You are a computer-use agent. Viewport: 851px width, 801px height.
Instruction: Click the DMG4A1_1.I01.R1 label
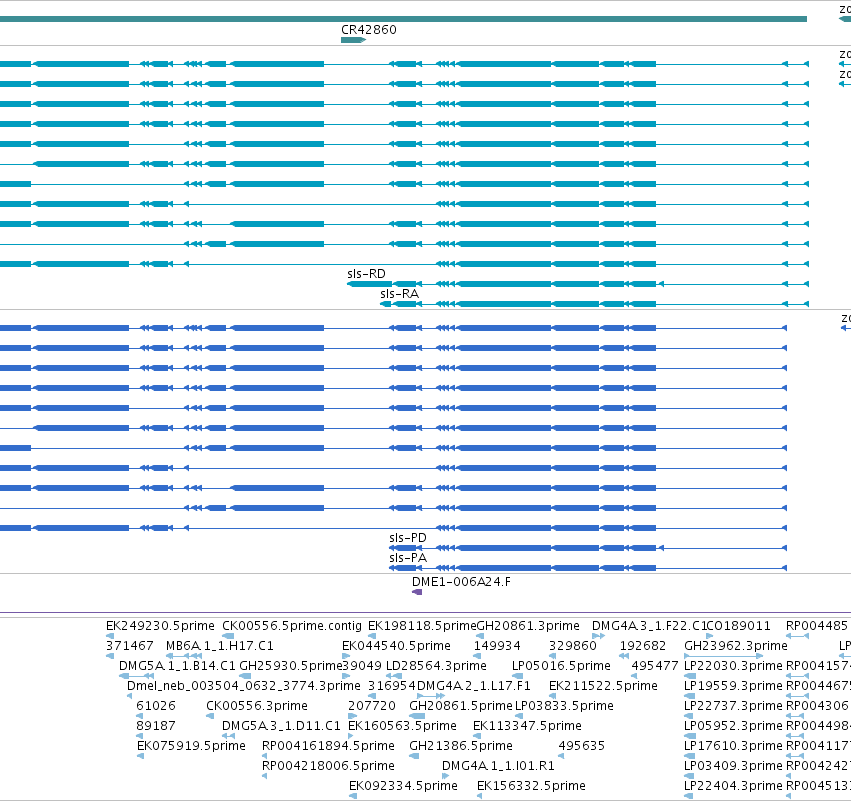pyautogui.click(x=498, y=766)
